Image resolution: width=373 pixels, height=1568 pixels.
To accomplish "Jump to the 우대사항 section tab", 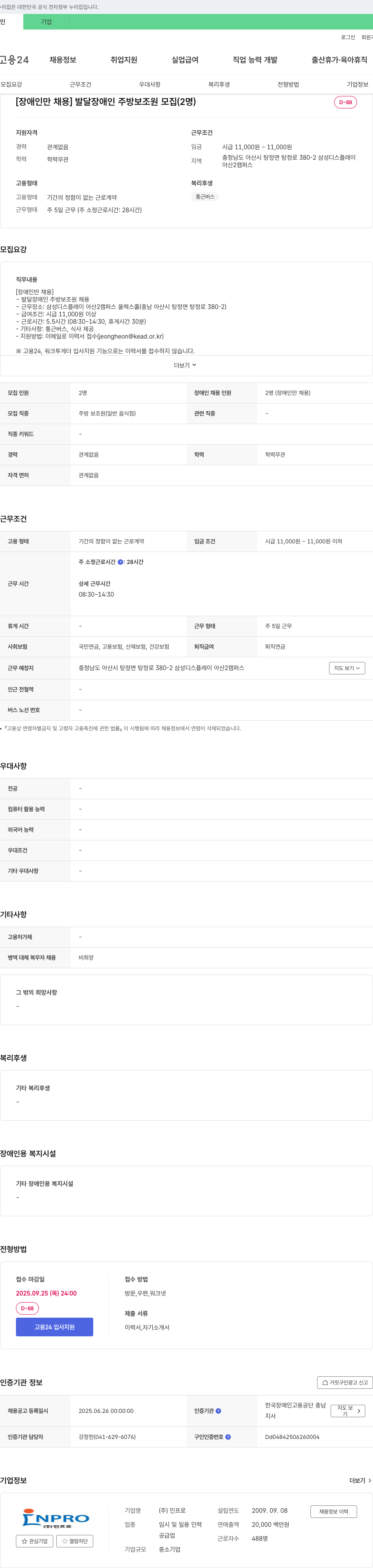I will [150, 85].
